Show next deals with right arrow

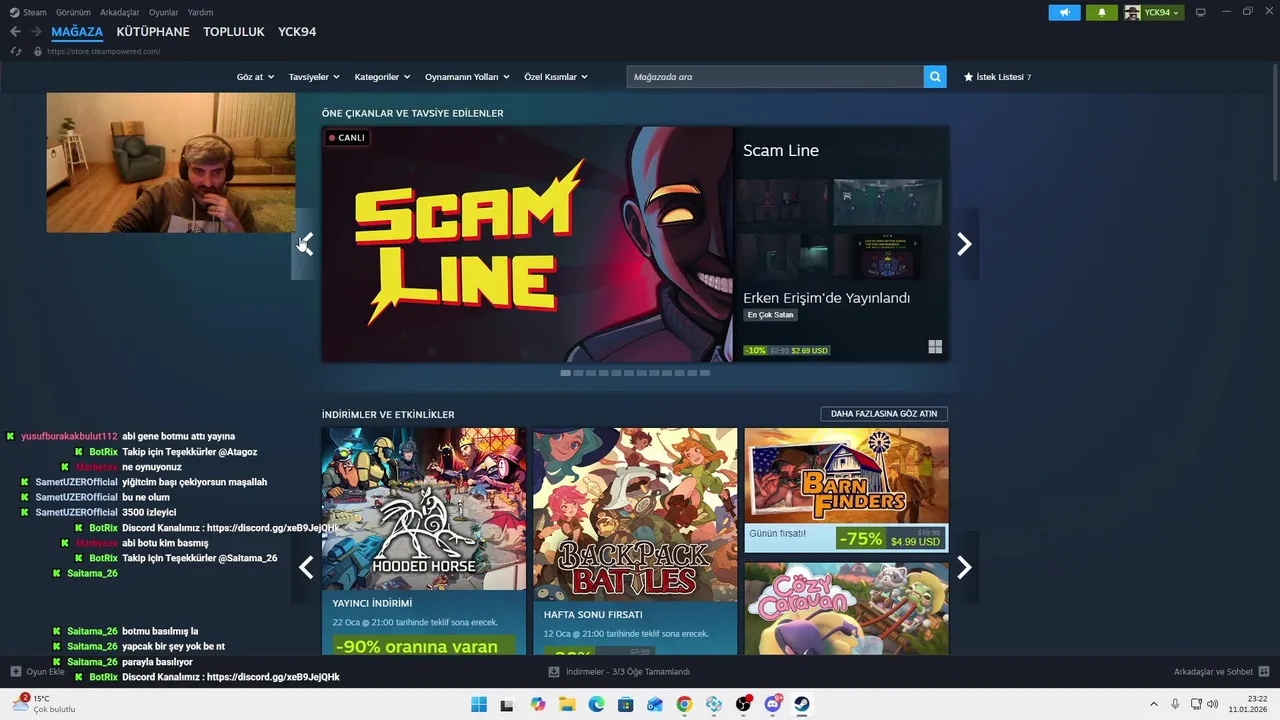coord(964,567)
